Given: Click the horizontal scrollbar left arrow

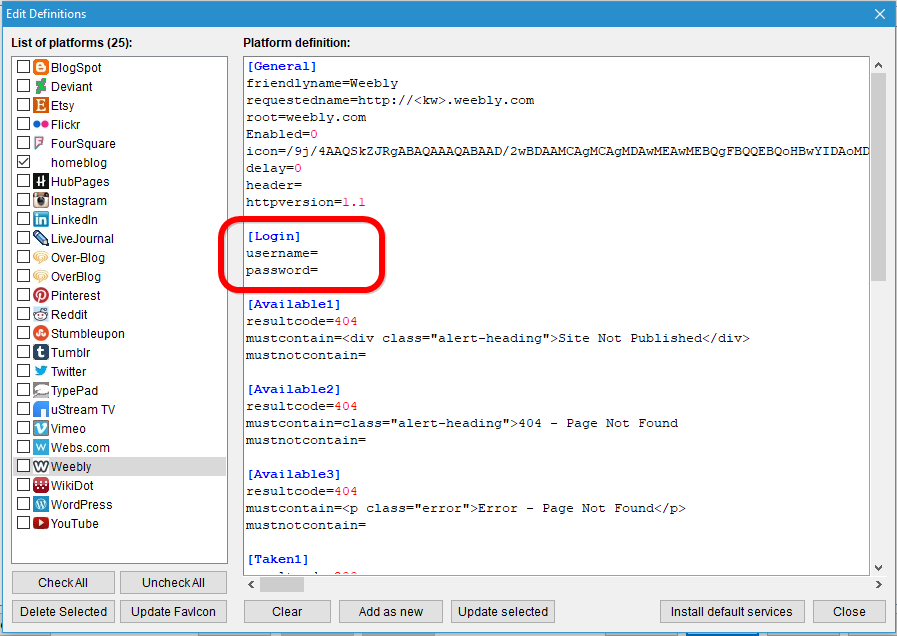Looking at the screenshot, I should [251, 585].
